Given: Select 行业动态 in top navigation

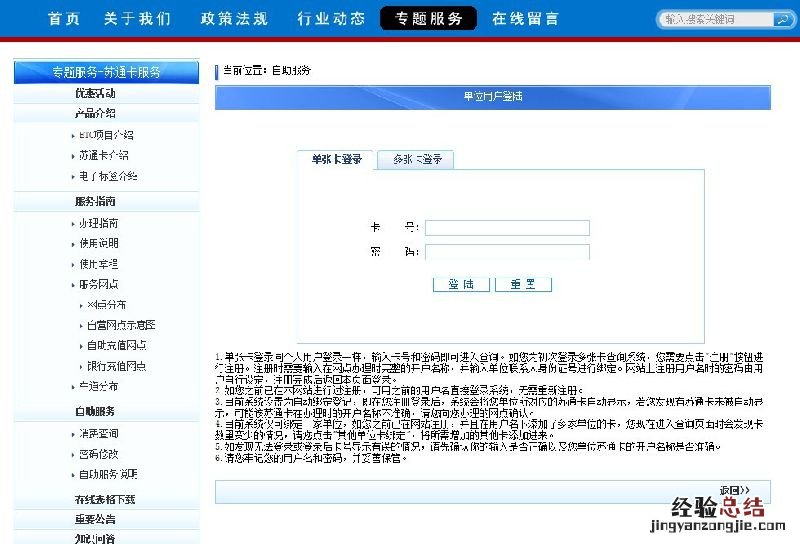Looking at the screenshot, I should click(x=331, y=19).
